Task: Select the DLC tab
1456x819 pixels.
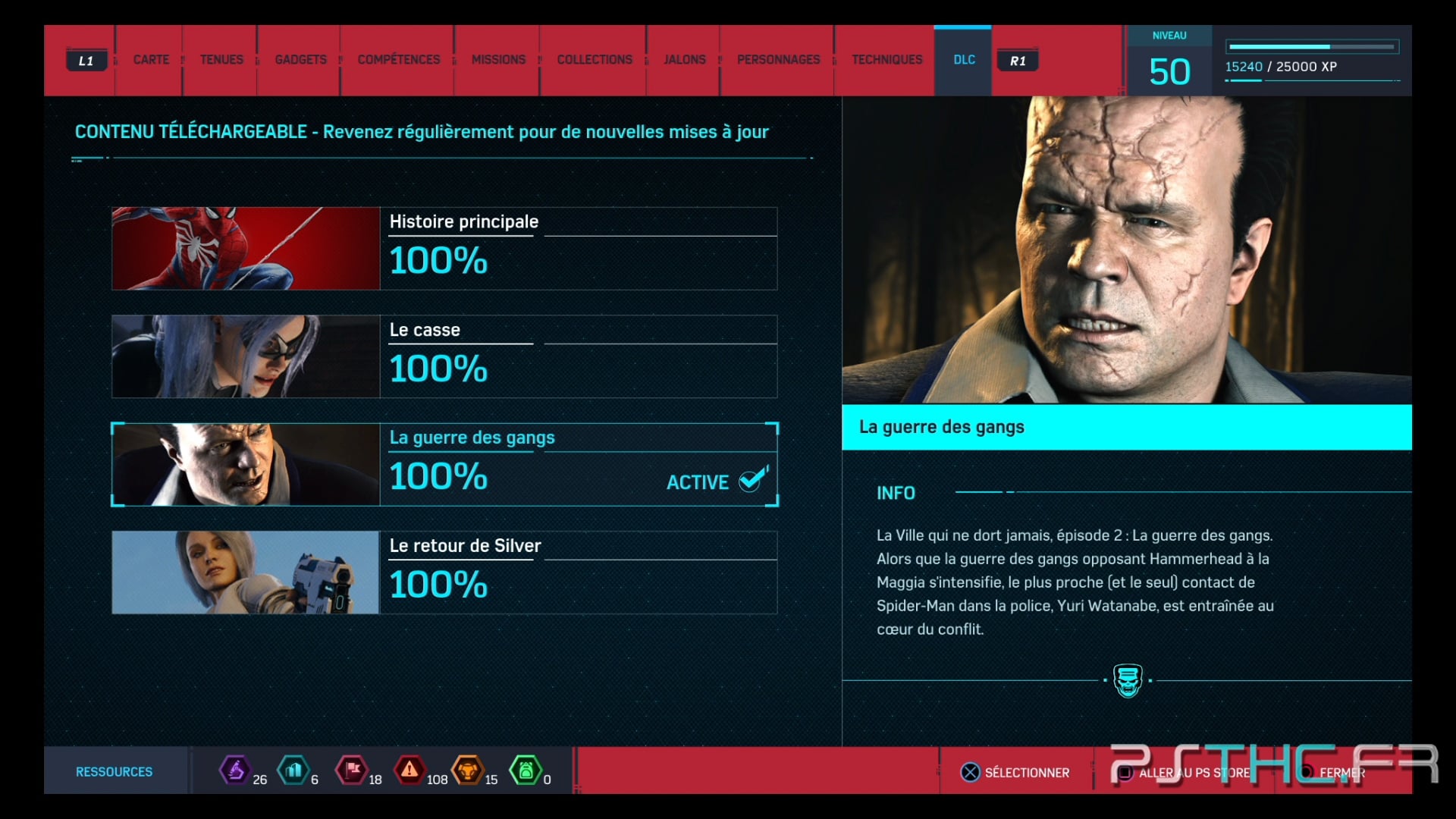Action: (964, 59)
